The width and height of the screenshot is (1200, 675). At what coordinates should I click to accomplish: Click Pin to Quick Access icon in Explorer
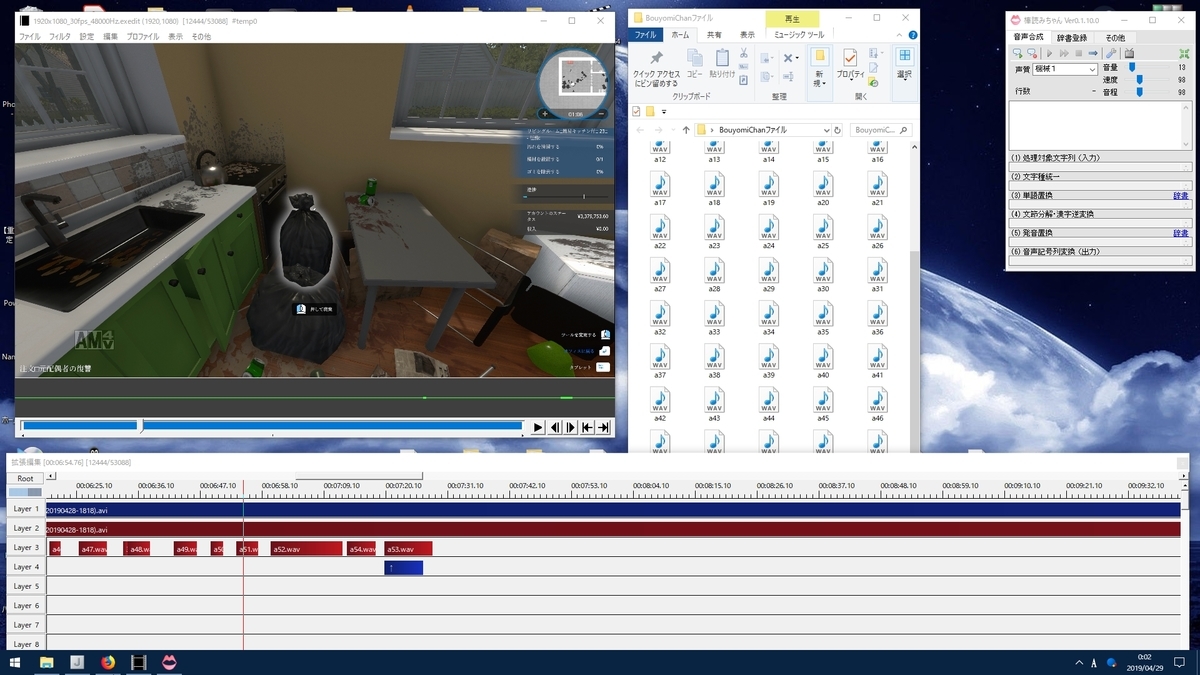[x=656, y=58]
